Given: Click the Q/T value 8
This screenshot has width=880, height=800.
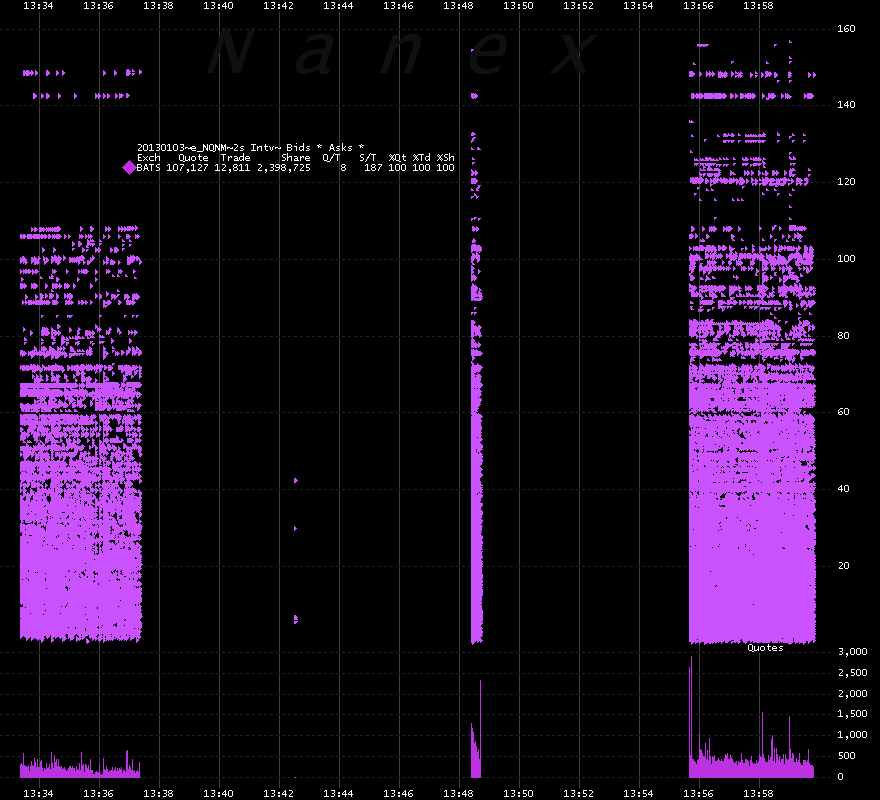Looking at the screenshot, I should 343,167.
